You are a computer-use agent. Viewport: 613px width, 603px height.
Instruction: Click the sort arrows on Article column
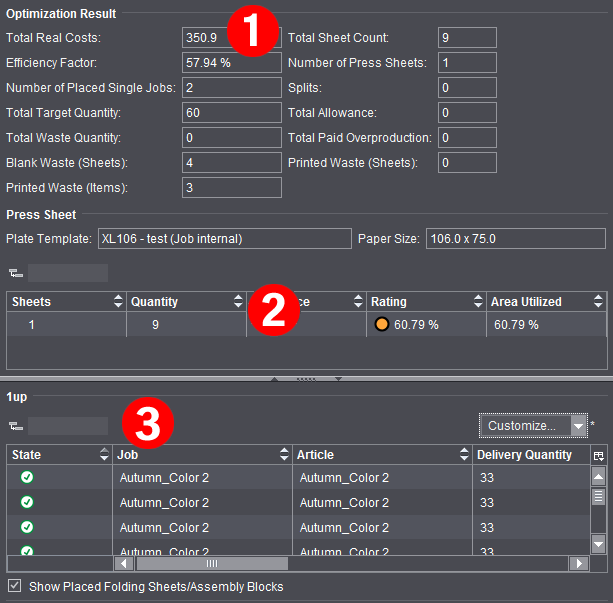464,455
